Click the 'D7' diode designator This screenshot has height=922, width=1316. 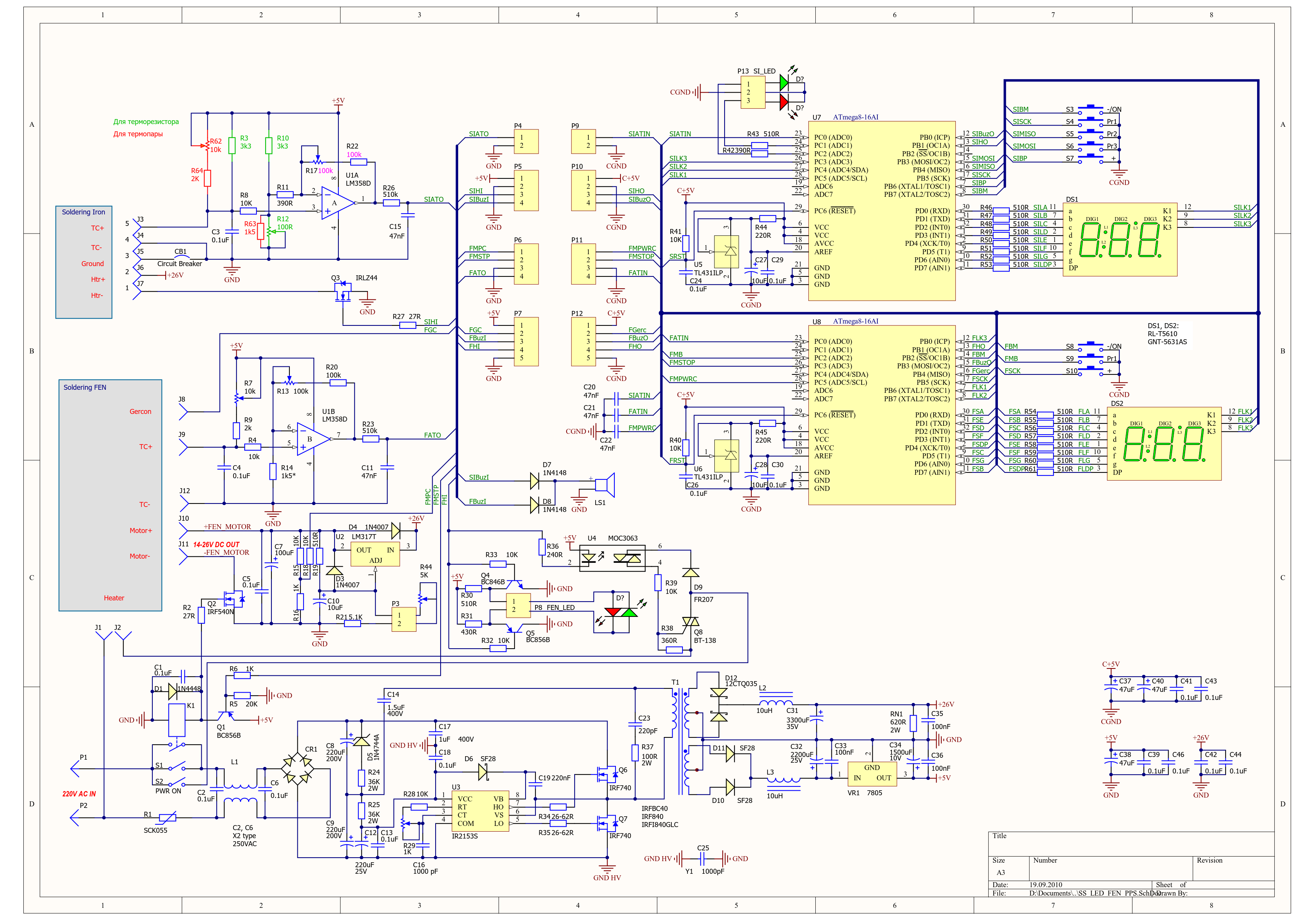point(547,465)
